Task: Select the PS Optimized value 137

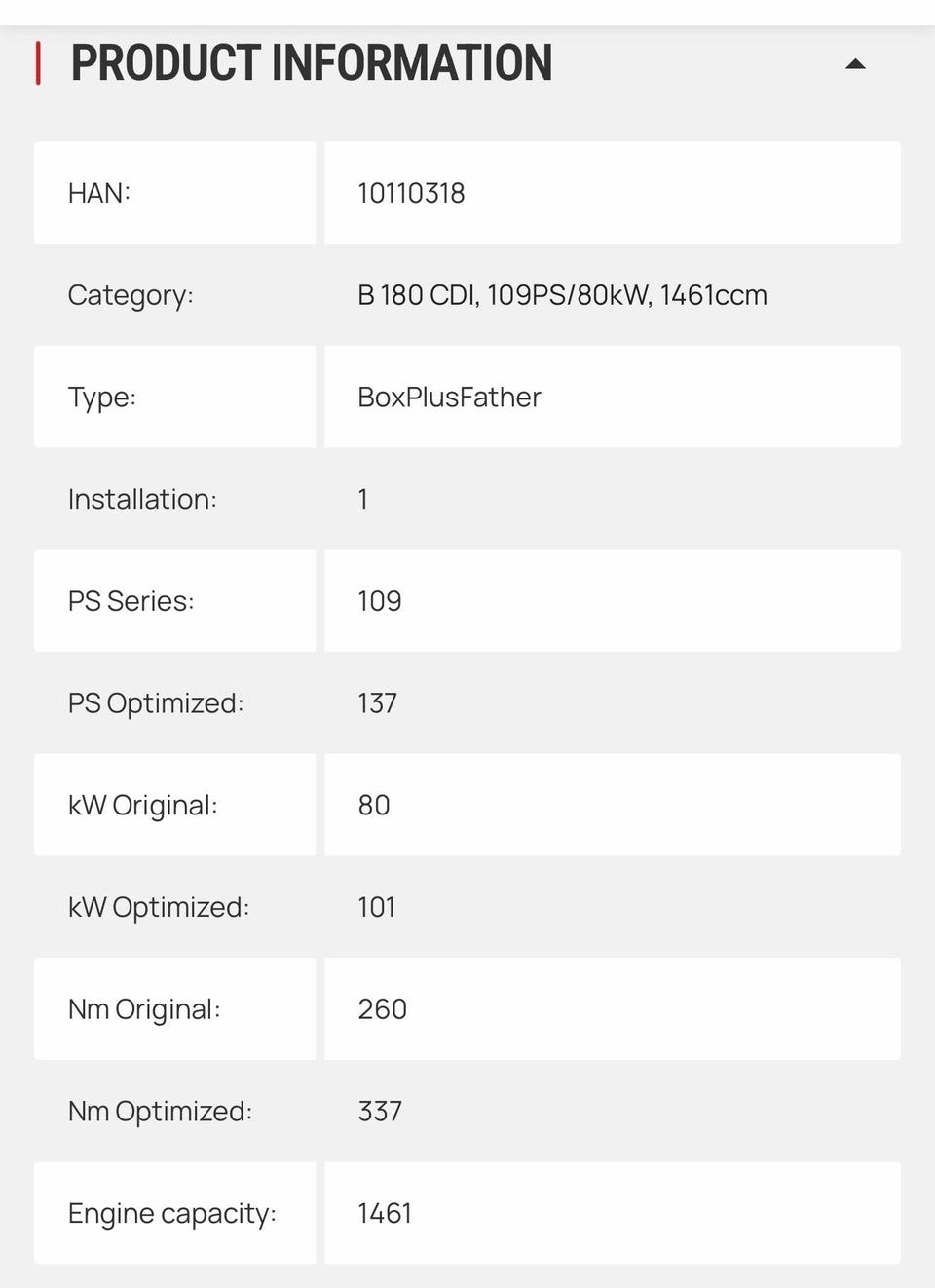Action: [x=377, y=703]
